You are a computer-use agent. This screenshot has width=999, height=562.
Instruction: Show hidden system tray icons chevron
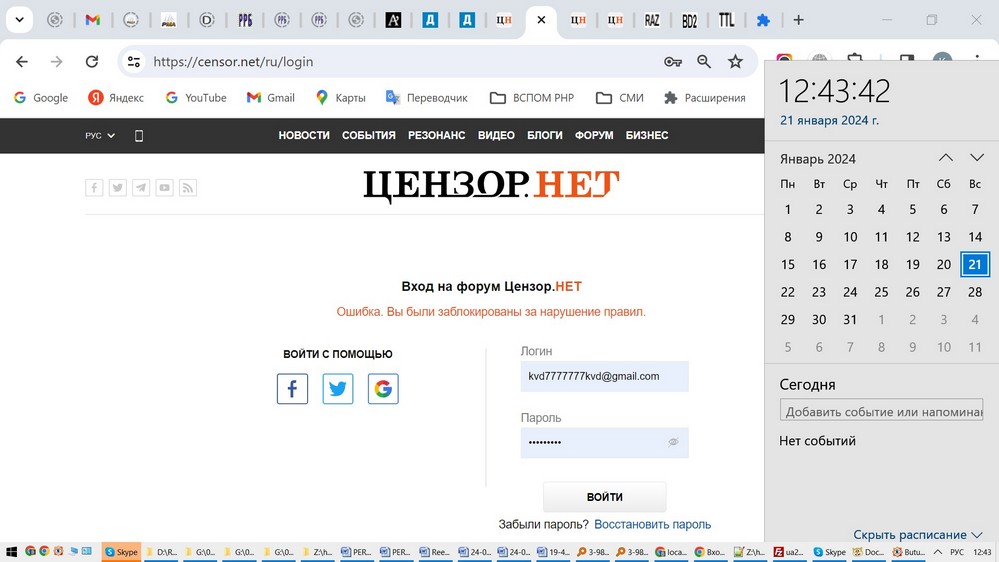[x=938, y=552]
